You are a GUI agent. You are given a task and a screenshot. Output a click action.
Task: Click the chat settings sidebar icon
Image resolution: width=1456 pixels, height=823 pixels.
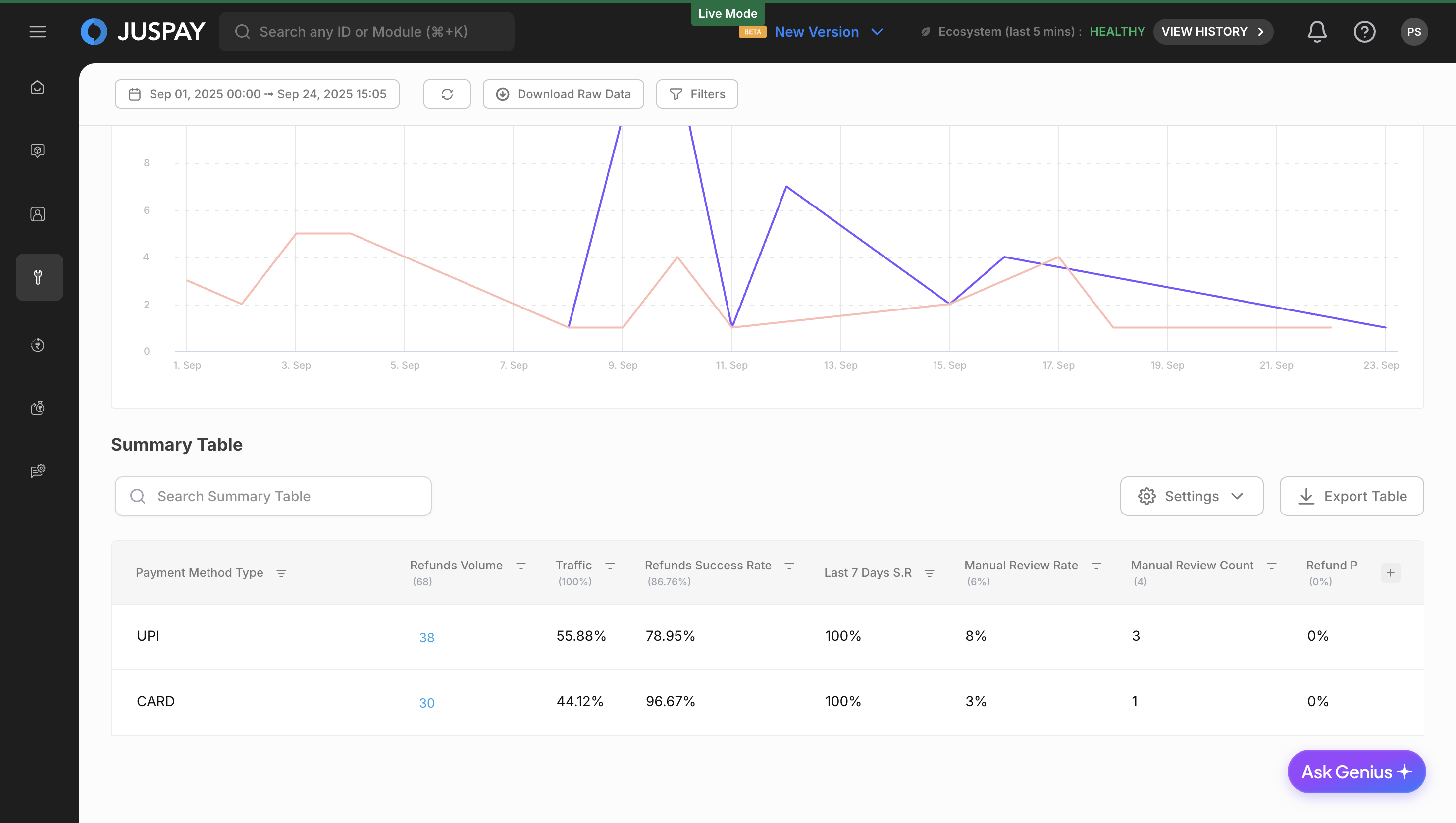[37, 471]
